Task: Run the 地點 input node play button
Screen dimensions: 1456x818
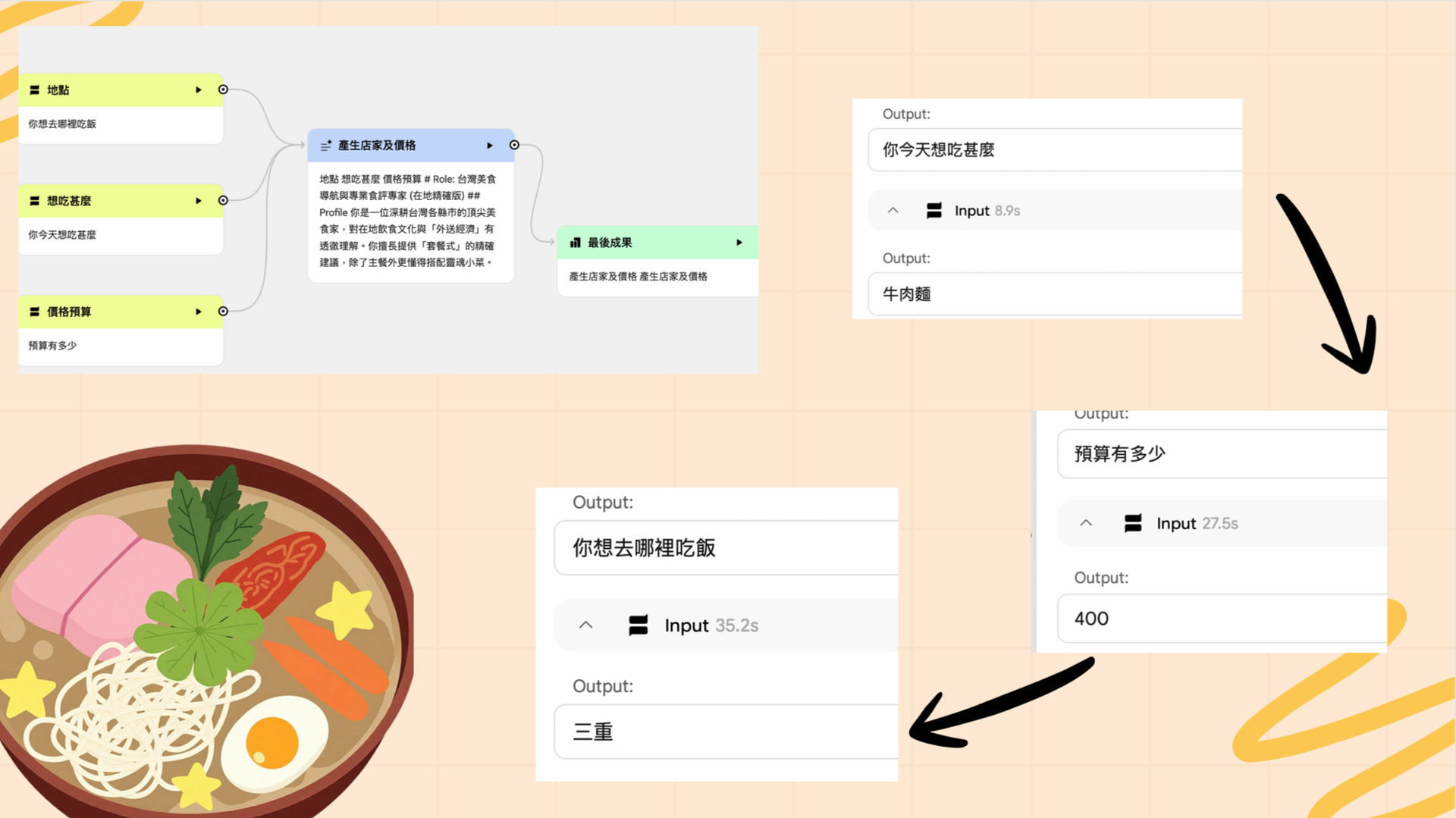Action: coord(199,90)
